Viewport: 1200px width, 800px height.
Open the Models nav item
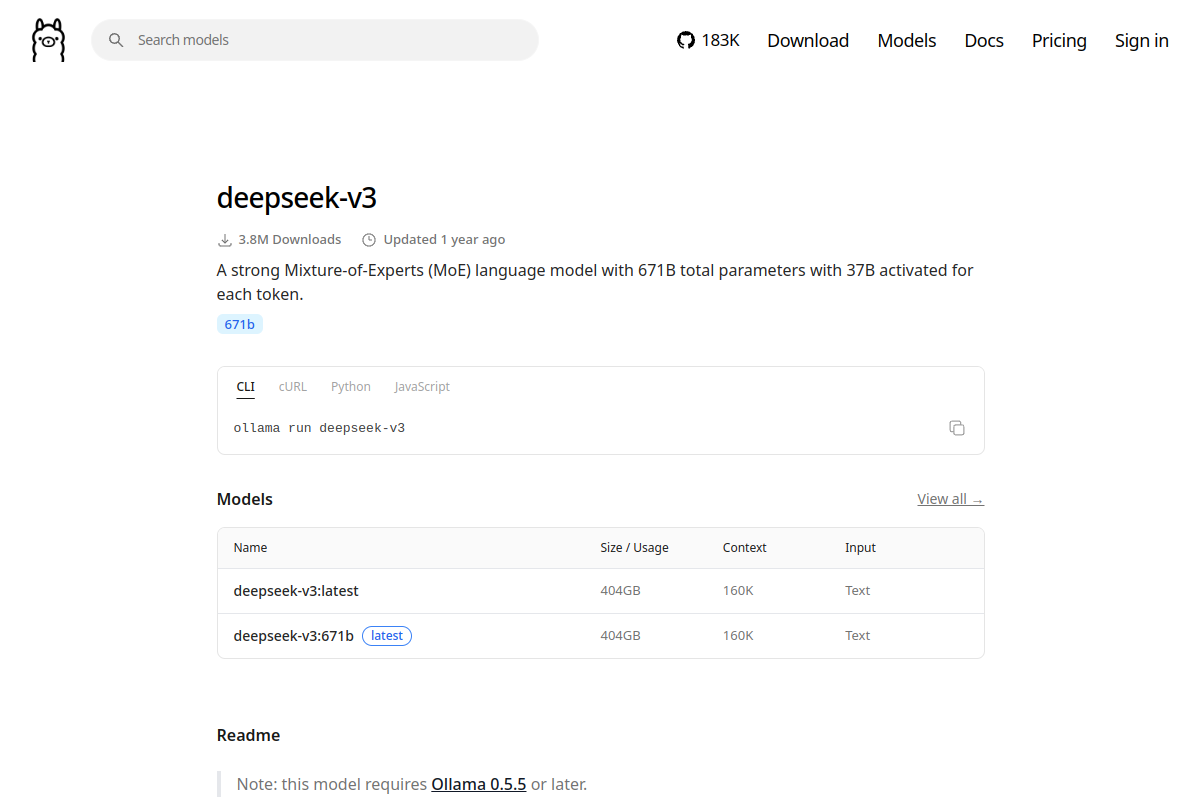point(907,40)
